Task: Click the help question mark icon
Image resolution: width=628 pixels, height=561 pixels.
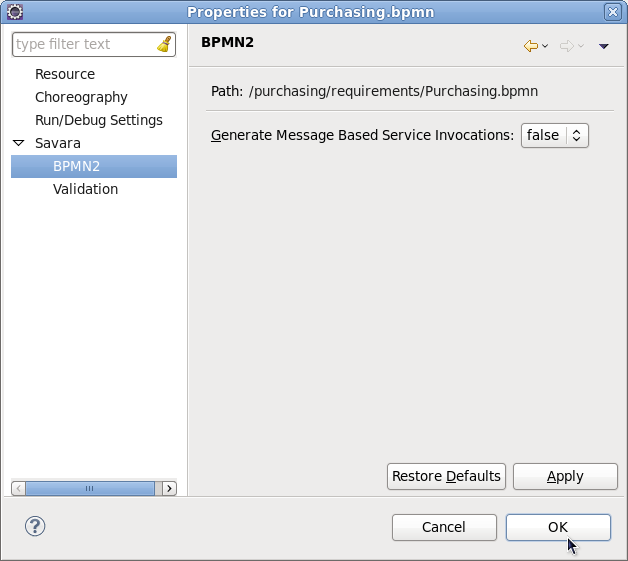Action: 35,526
